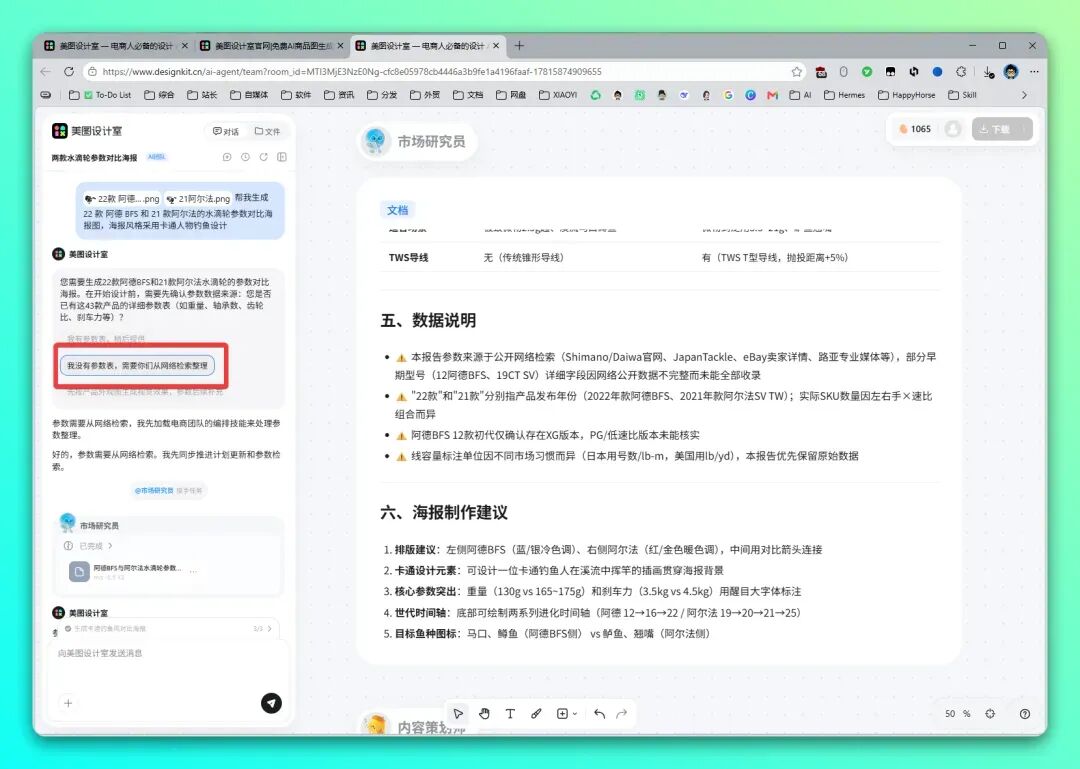This screenshot has width=1080, height=769.
Task: Redo the canvas action
Action: (x=621, y=714)
